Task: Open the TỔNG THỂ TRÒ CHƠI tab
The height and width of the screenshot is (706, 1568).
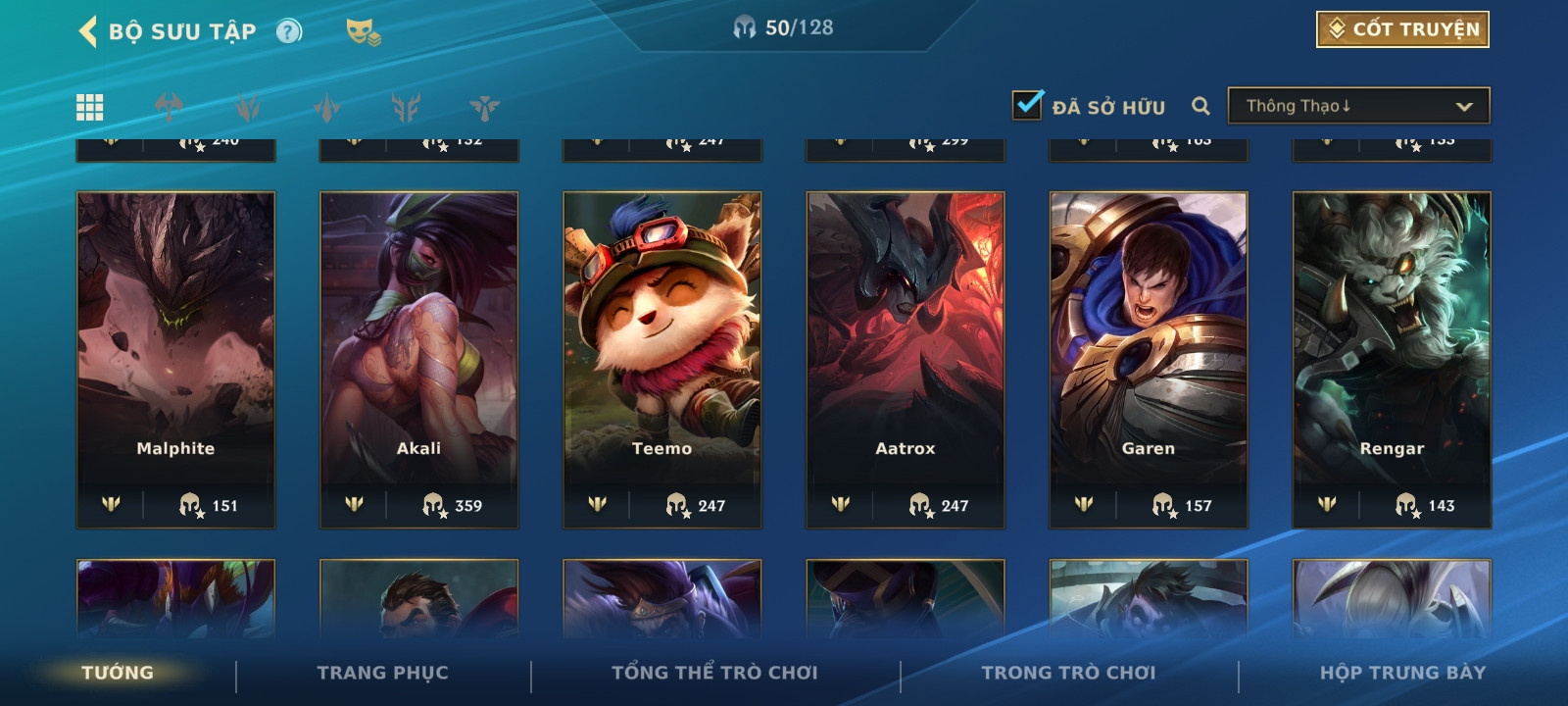Action: [714, 673]
